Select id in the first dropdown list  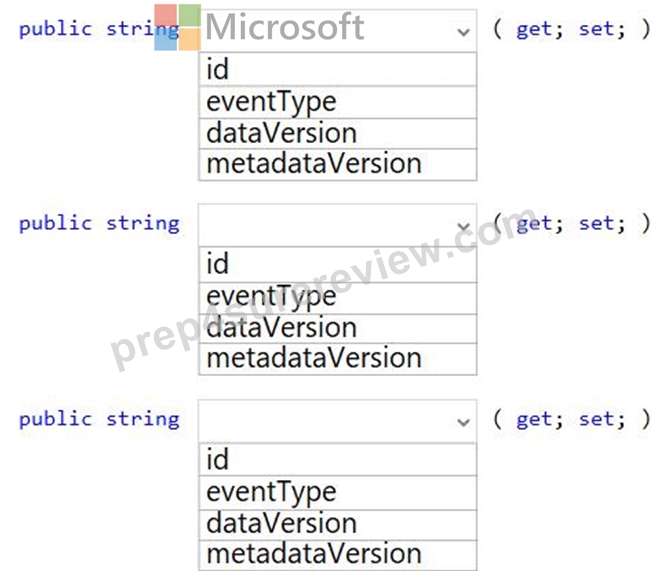click(x=338, y=69)
